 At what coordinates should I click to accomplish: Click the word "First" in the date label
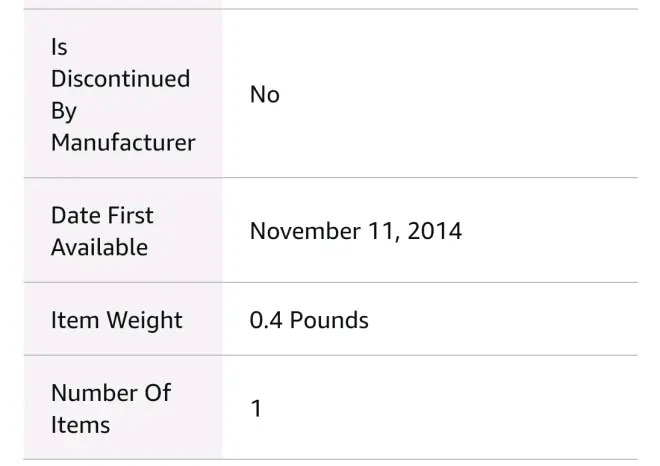tap(130, 215)
